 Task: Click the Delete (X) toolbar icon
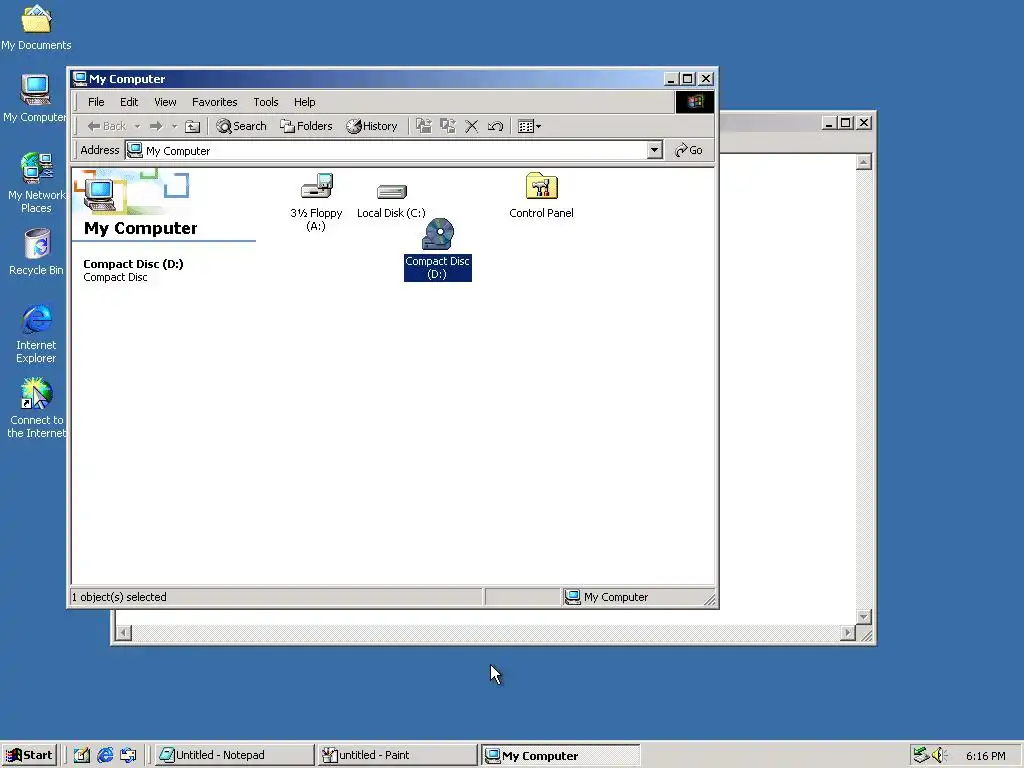pos(472,126)
